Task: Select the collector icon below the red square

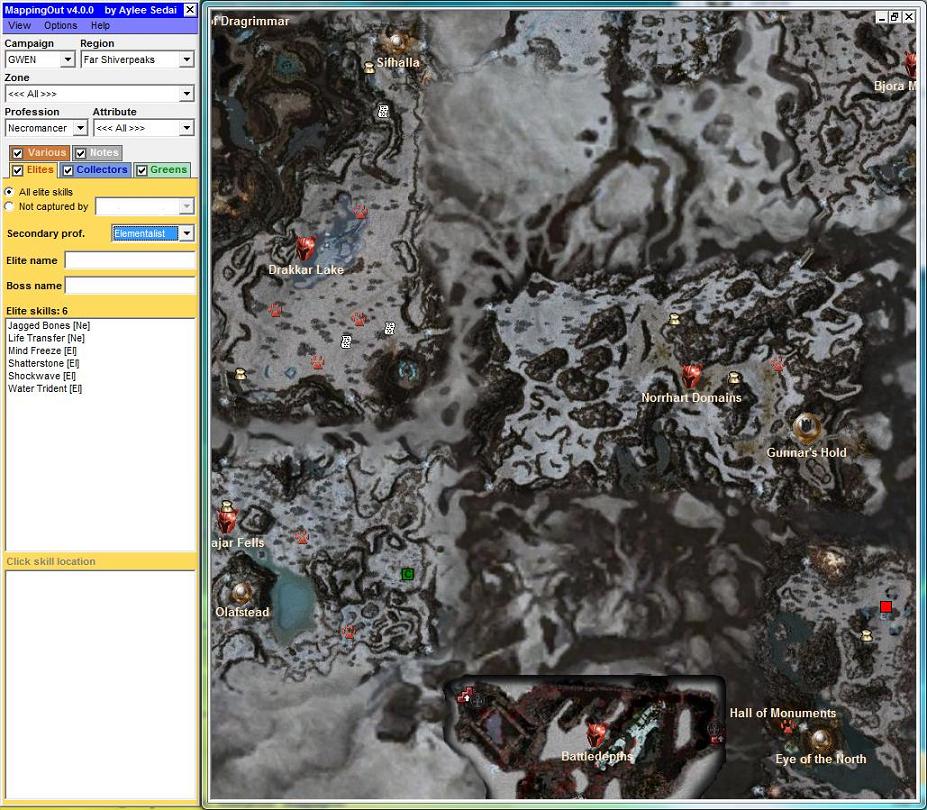Action: pos(866,636)
